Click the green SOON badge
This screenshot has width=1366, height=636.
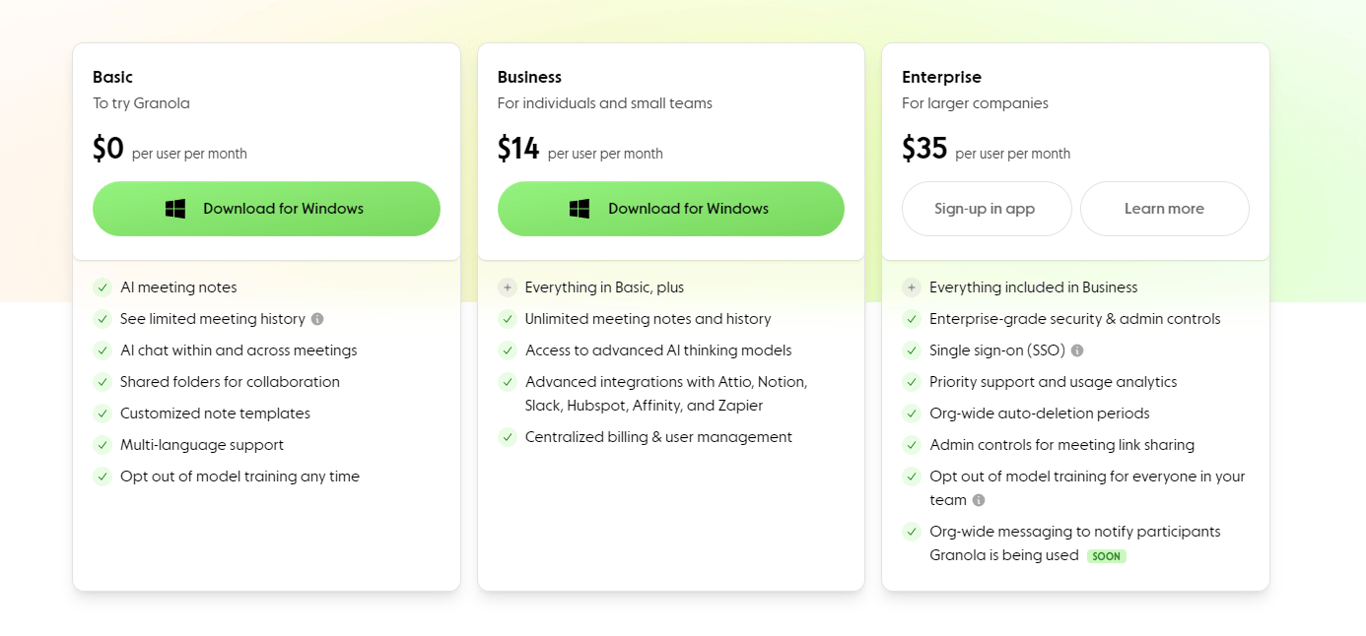(x=1106, y=556)
